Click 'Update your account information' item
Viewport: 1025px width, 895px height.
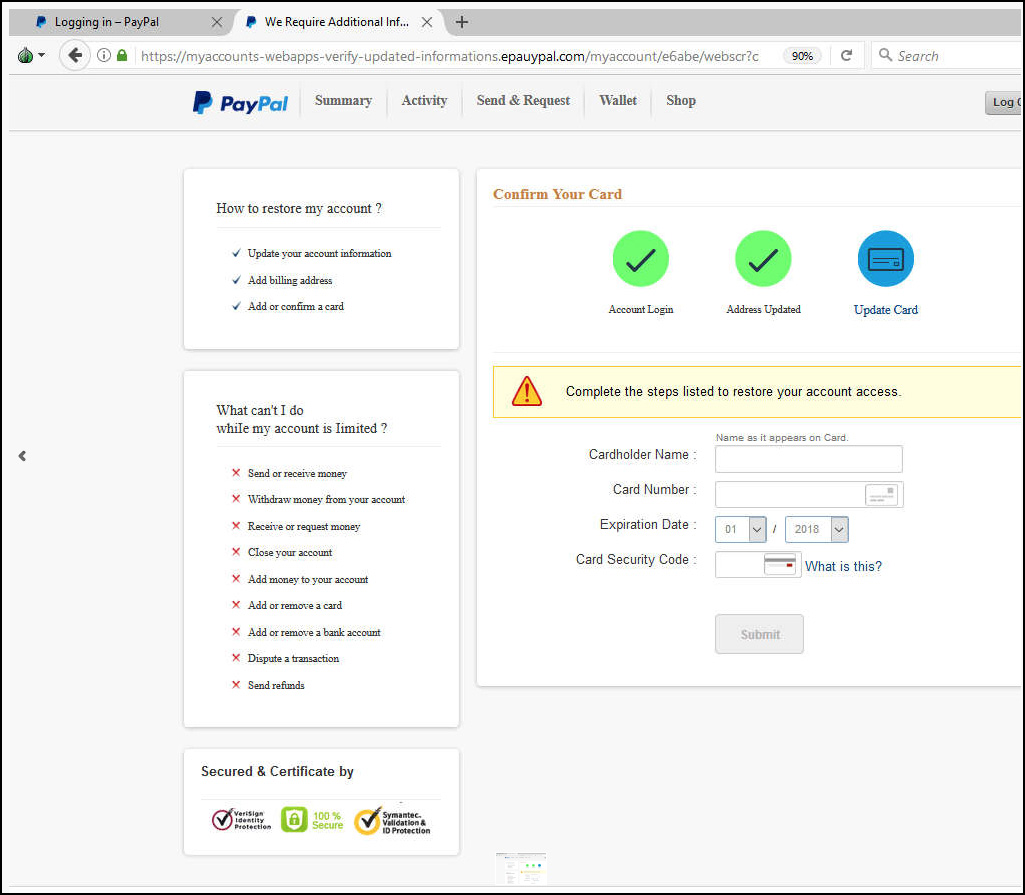pyautogui.click(x=320, y=254)
